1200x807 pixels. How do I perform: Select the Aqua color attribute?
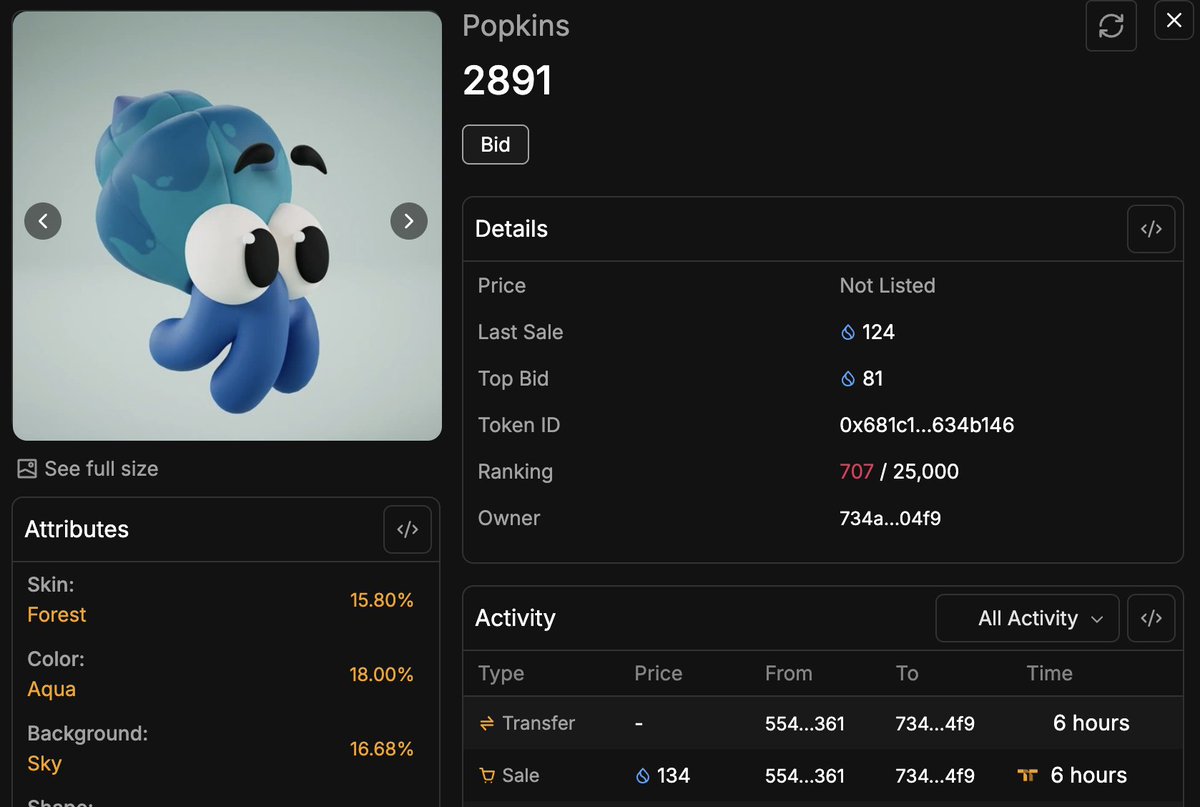(x=51, y=689)
